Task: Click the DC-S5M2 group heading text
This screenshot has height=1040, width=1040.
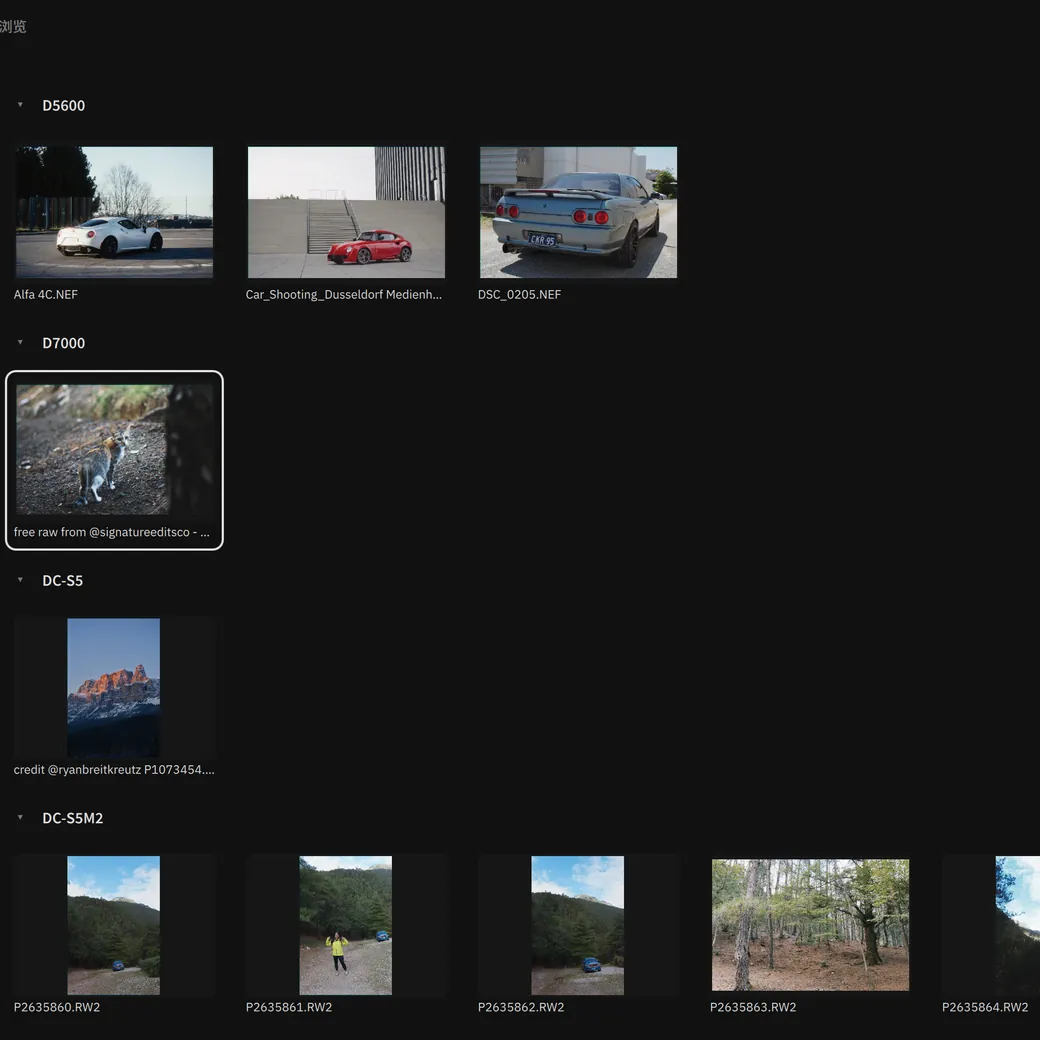Action: click(x=73, y=818)
